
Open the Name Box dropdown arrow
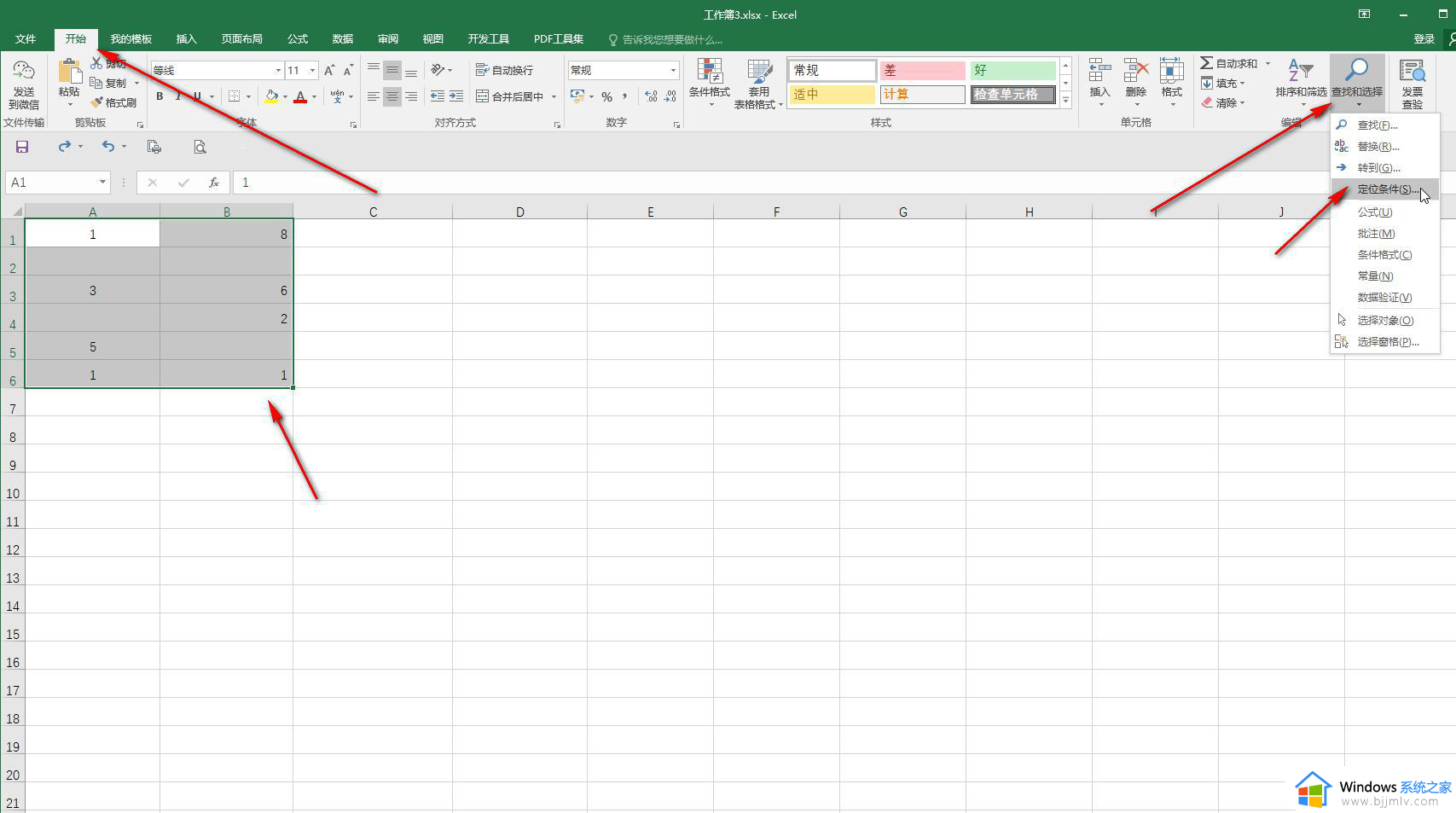102,182
